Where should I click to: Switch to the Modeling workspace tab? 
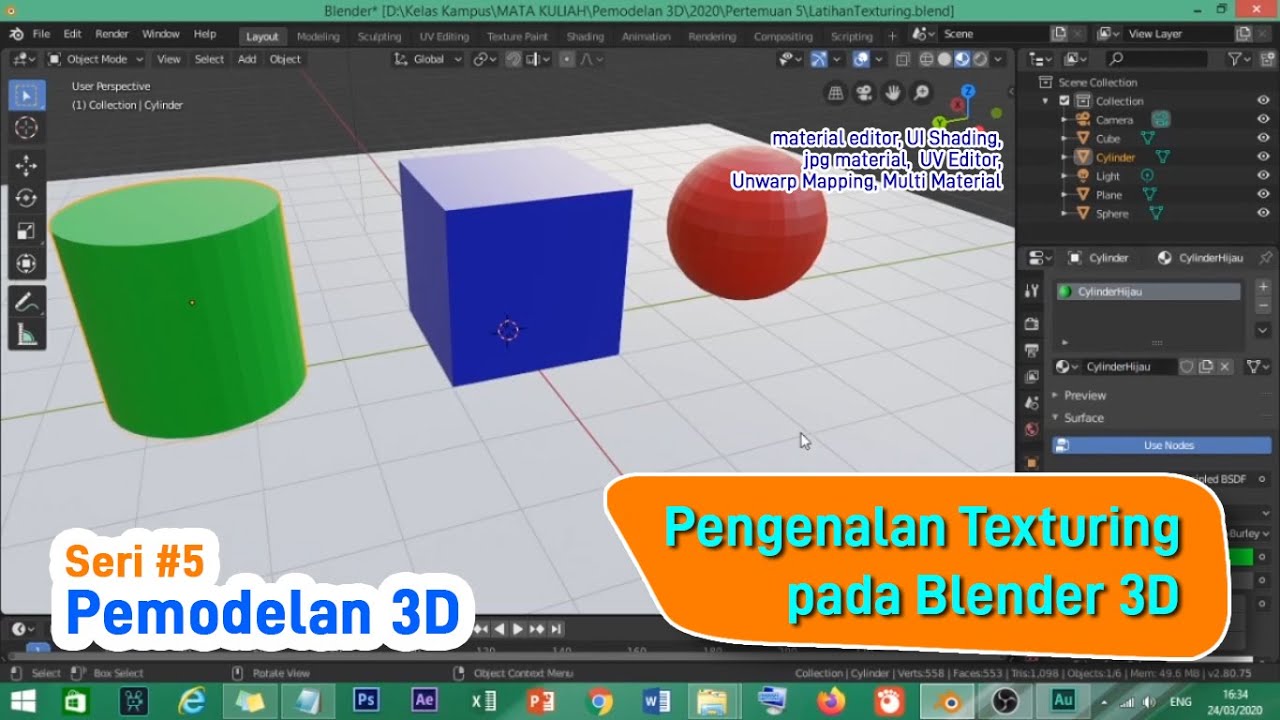[318, 36]
